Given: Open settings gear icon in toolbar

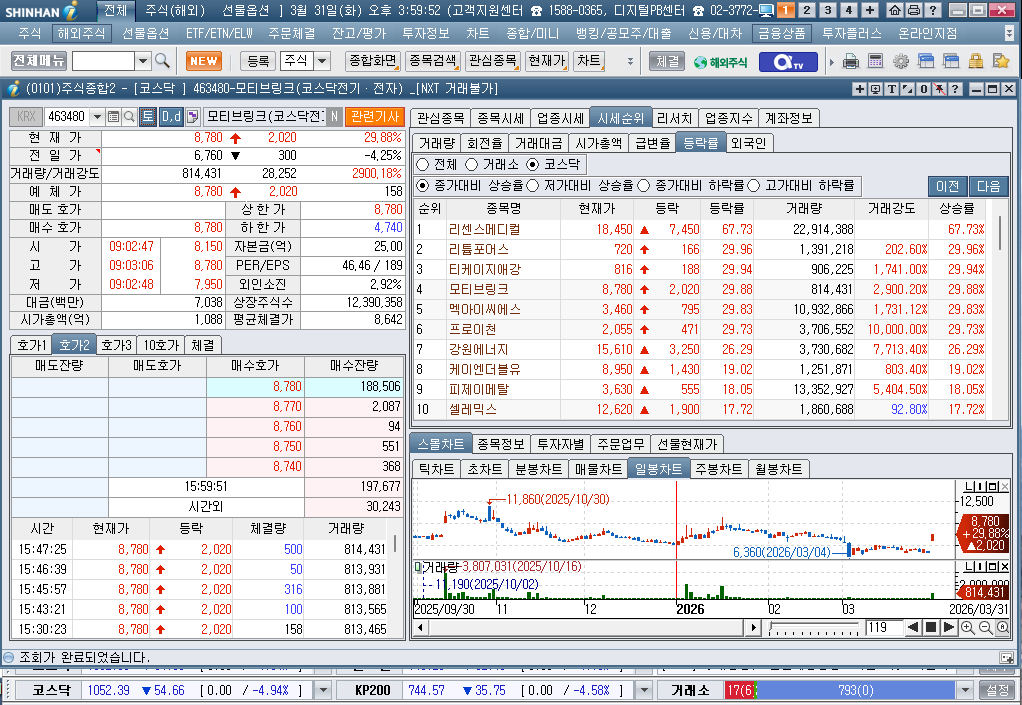Looking at the screenshot, I should pyautogui.click(x=901, y=61).
